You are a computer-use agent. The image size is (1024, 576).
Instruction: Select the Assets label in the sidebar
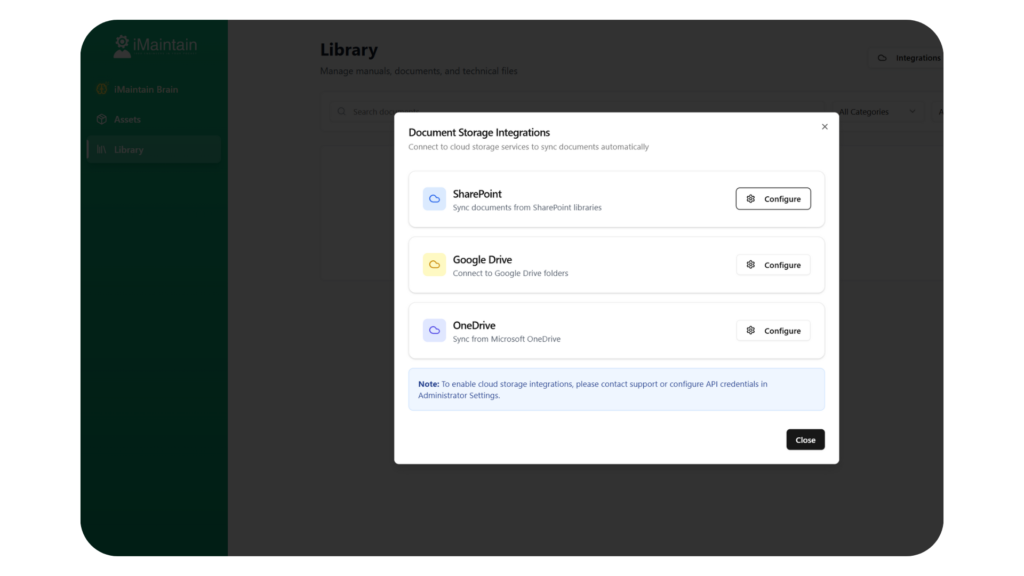127,120
